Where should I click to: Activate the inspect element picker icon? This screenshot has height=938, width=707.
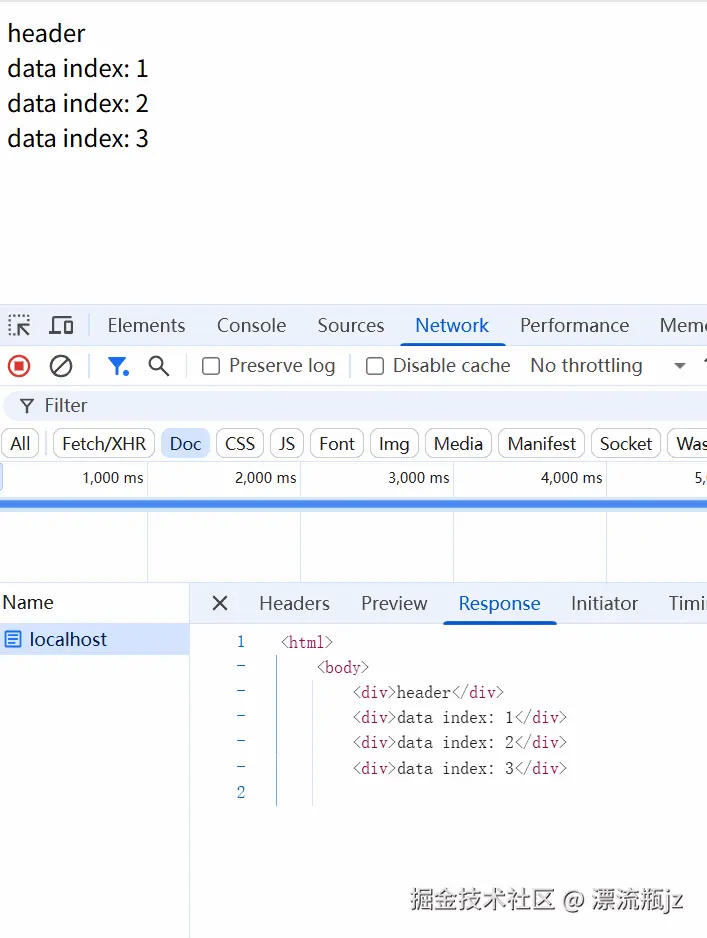19,325
